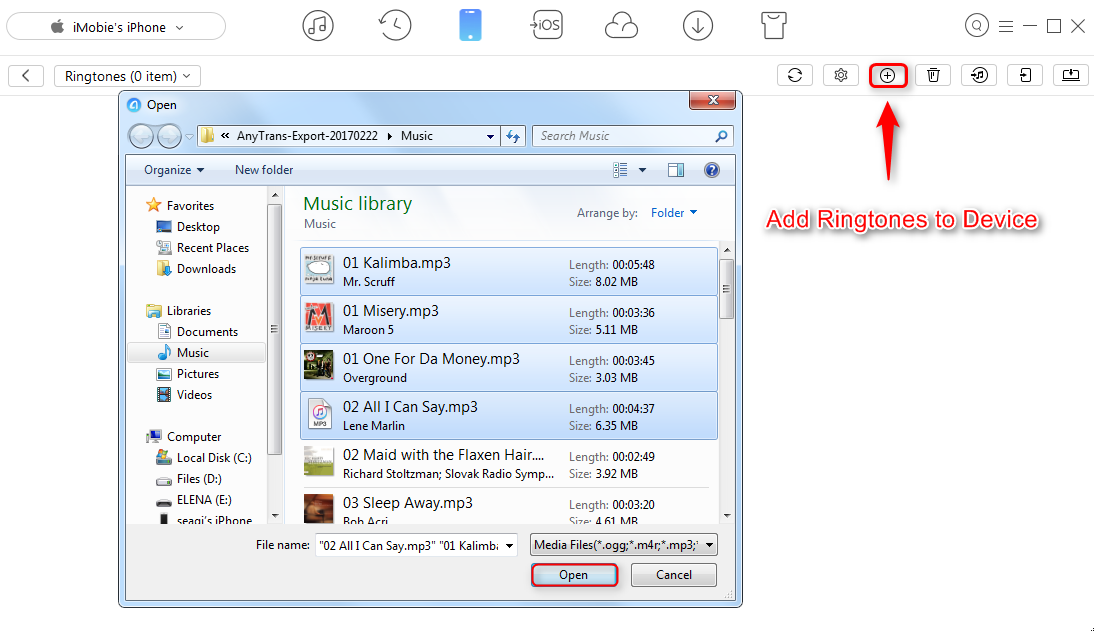Click the Kalimba album art thumbnail
This screenshot has width=1094, height=631.
[319, 269]
